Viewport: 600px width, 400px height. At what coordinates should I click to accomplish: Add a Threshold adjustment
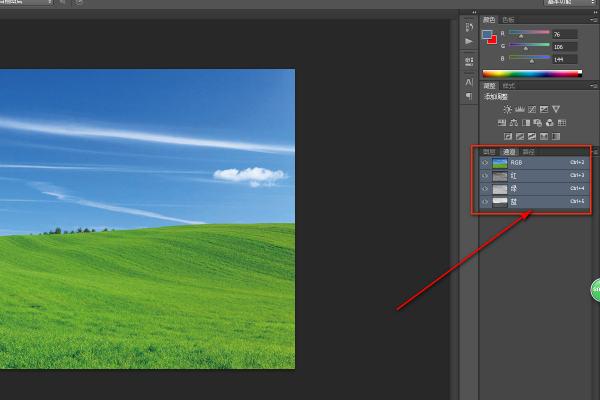pyautogui.click(x=532, y=136)
